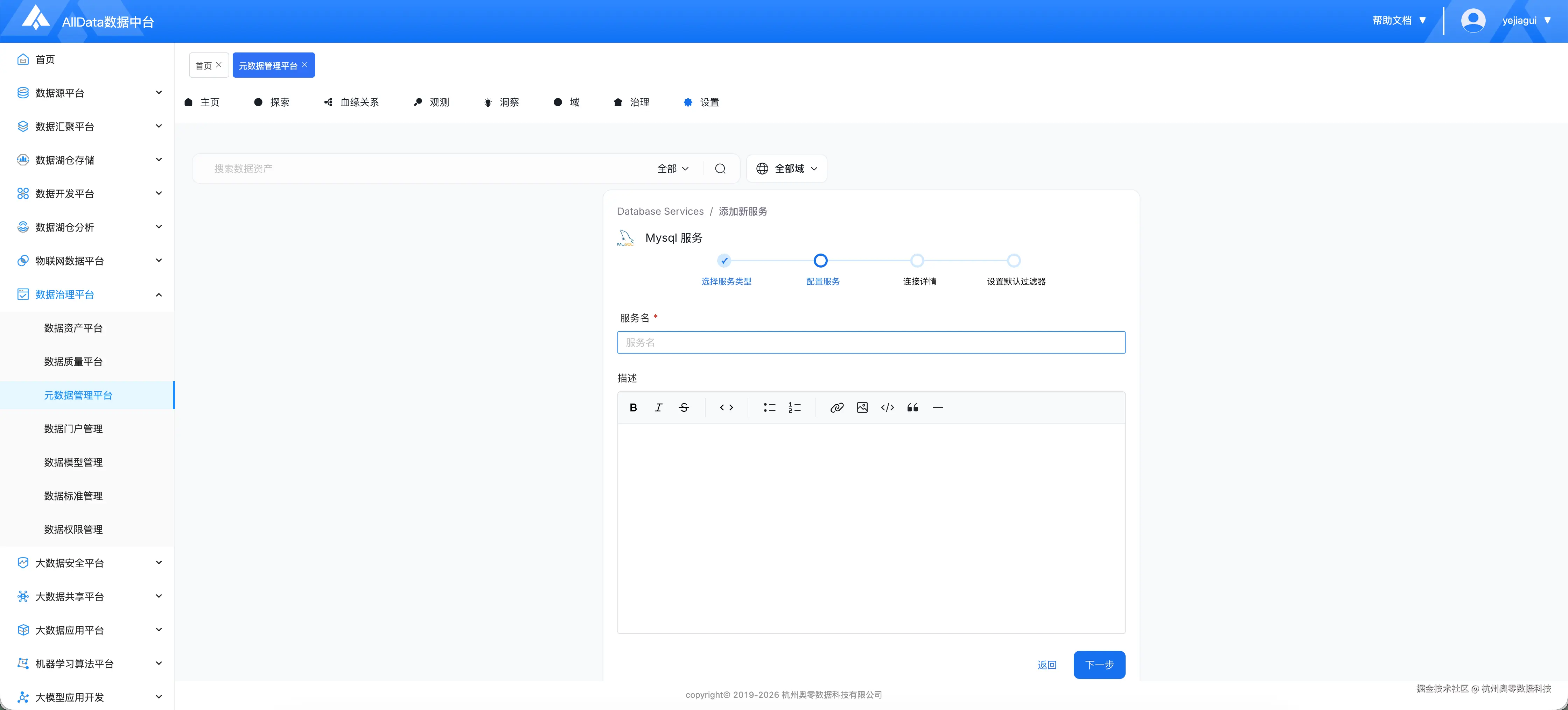Click the 设置 gear icon
Viewport: 1568px width, 710px height.
(x=688, y=102)
